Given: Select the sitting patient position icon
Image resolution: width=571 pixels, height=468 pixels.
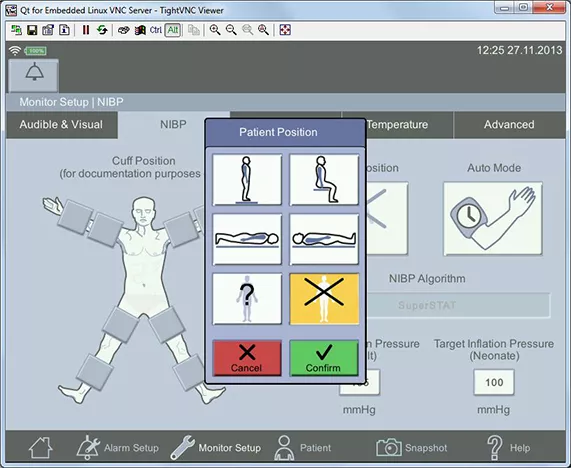Looking at the screenshot, I should point(324,180).
